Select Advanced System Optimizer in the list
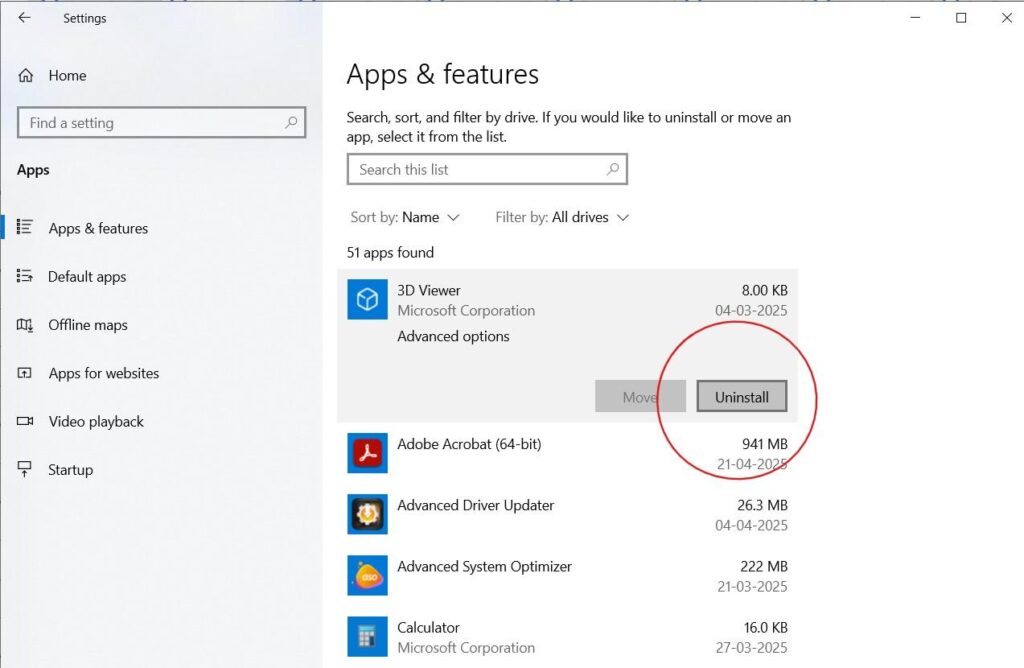The width and height of the screenshot is (1024, 668). [x=567, y=576]
